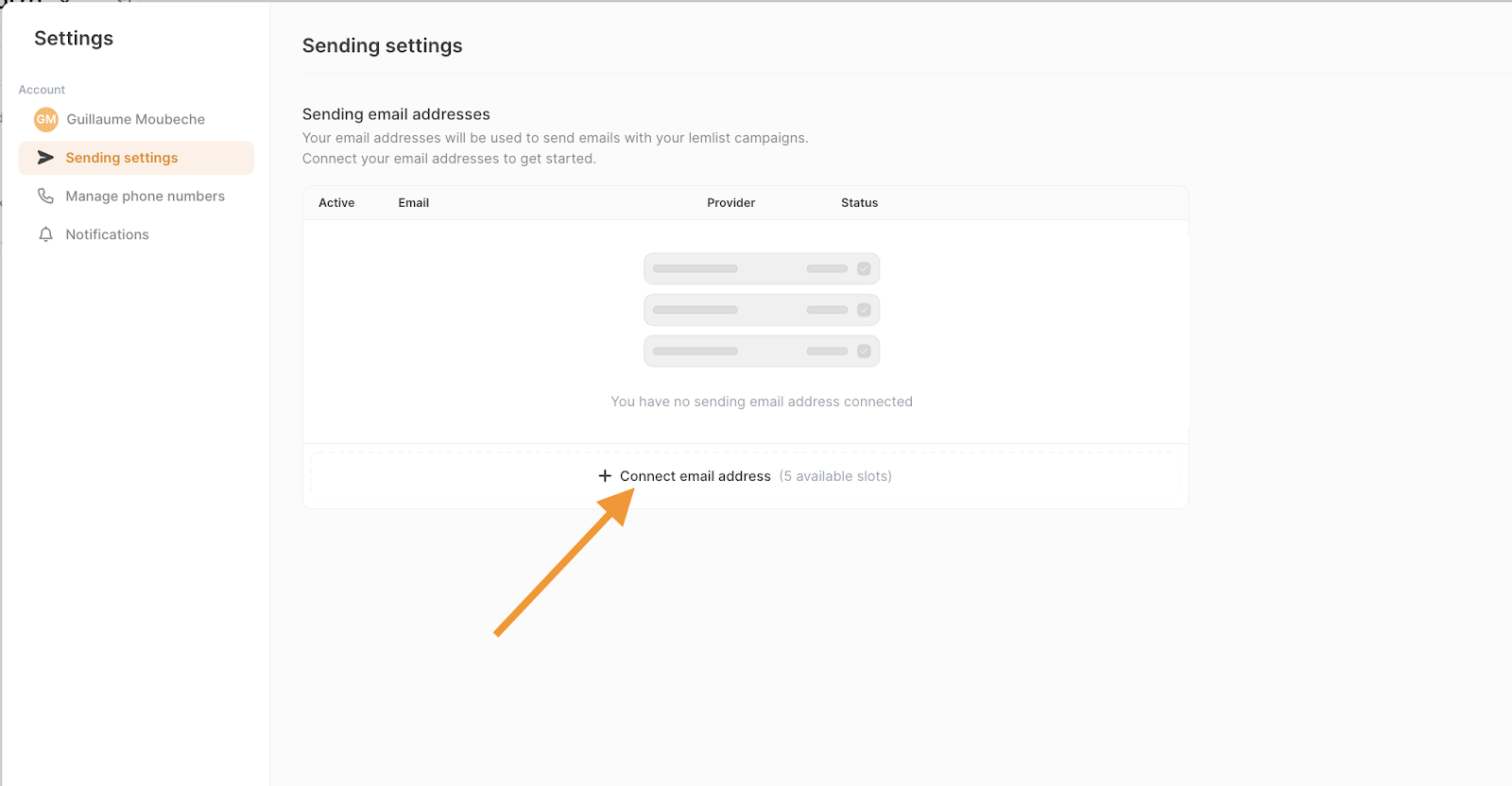Open Guillaume Moubeche account profile

135,120
